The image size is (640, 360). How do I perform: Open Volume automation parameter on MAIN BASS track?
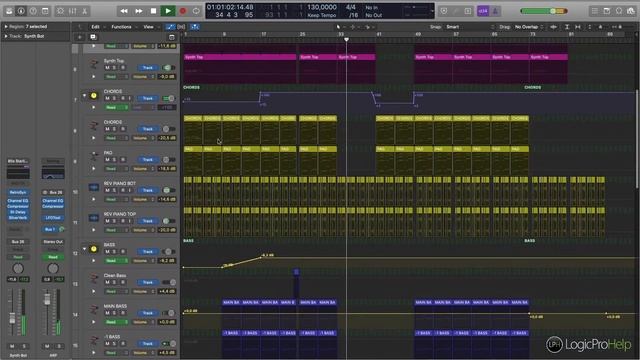[x=142, y=322]
